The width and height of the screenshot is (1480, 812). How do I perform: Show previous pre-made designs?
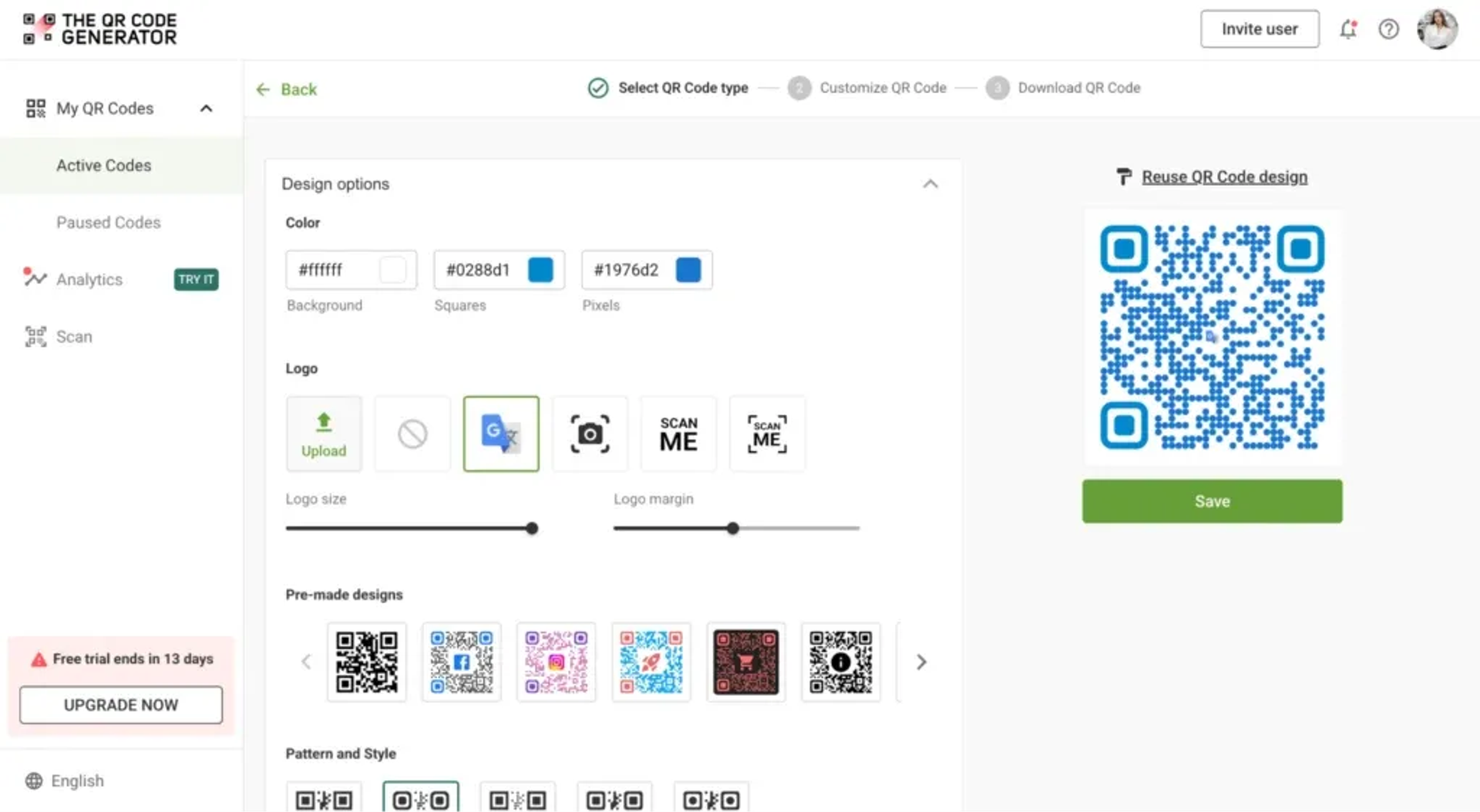(x=306, y=662)
